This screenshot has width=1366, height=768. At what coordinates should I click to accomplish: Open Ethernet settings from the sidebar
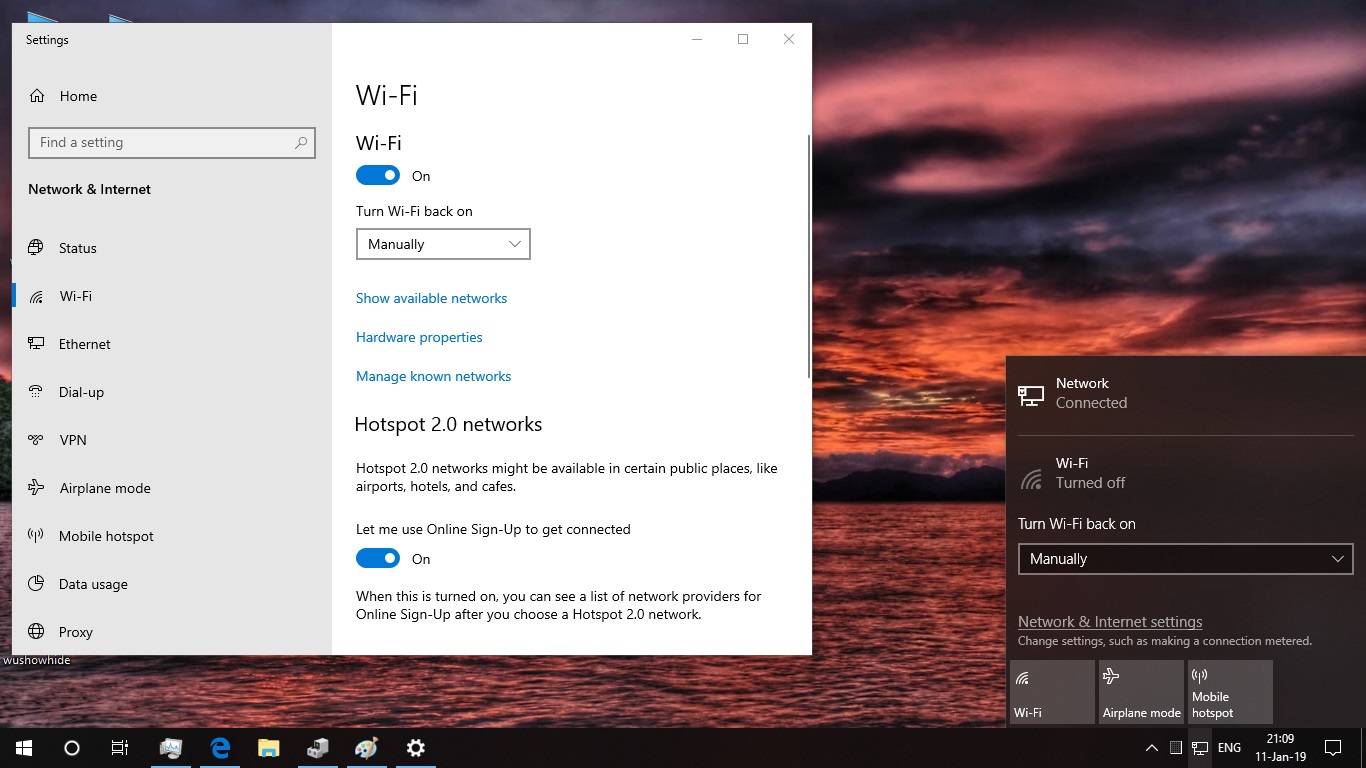(x=85, y=344)
